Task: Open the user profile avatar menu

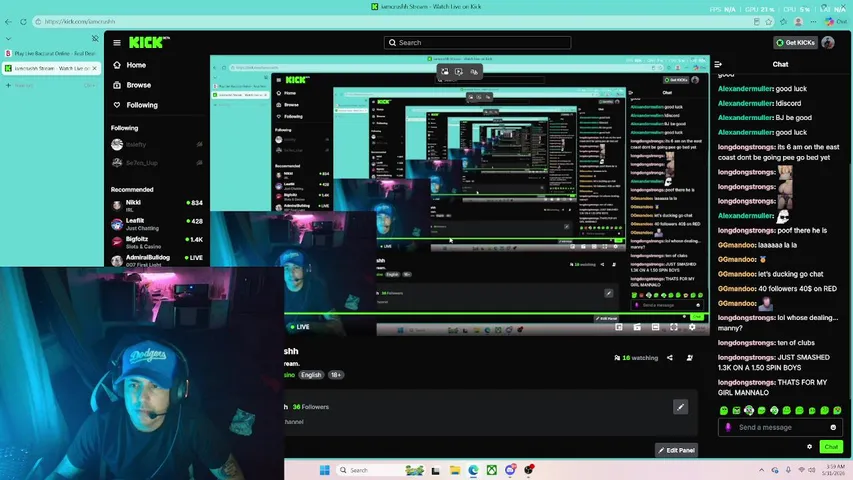Action: click(x=828, y=42)
